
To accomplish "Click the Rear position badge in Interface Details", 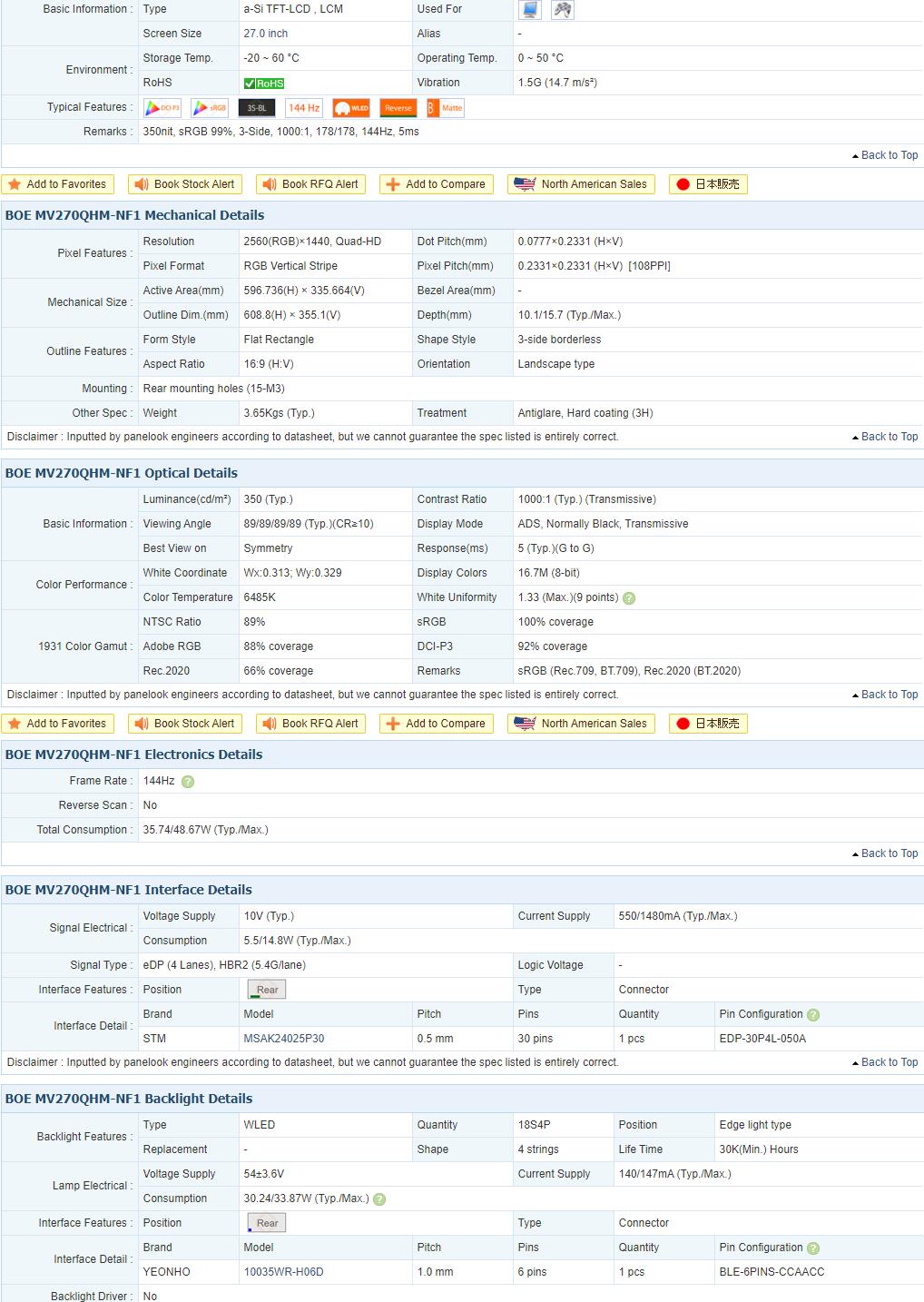I will (266, 990).
